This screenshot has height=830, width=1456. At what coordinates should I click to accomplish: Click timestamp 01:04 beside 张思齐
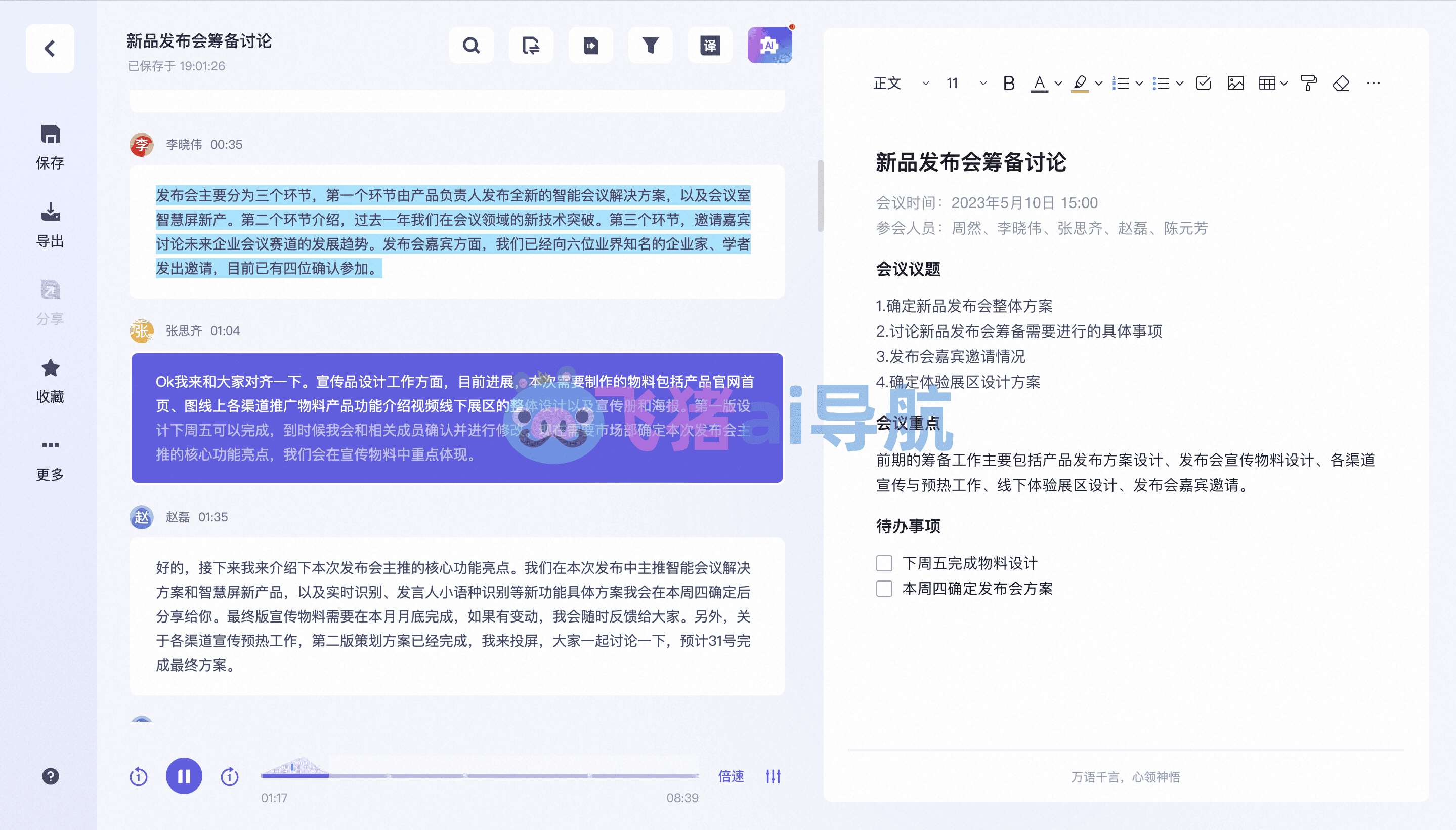[225, 331]
